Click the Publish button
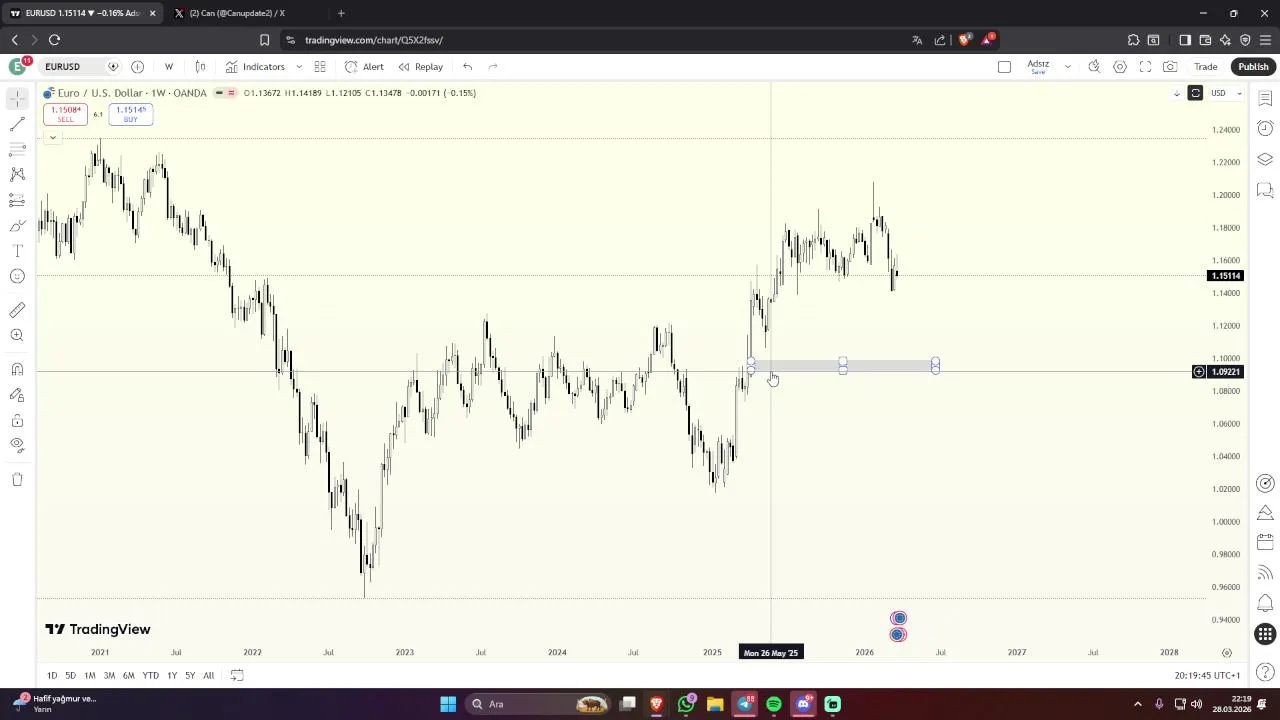1280x720 pixels. tap(1252, 67)
